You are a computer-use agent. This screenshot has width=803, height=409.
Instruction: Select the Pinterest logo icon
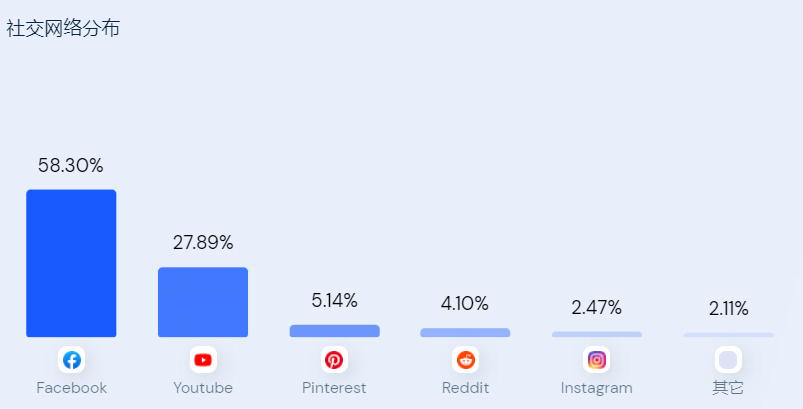pyautogui.click(x=334, y=360)
